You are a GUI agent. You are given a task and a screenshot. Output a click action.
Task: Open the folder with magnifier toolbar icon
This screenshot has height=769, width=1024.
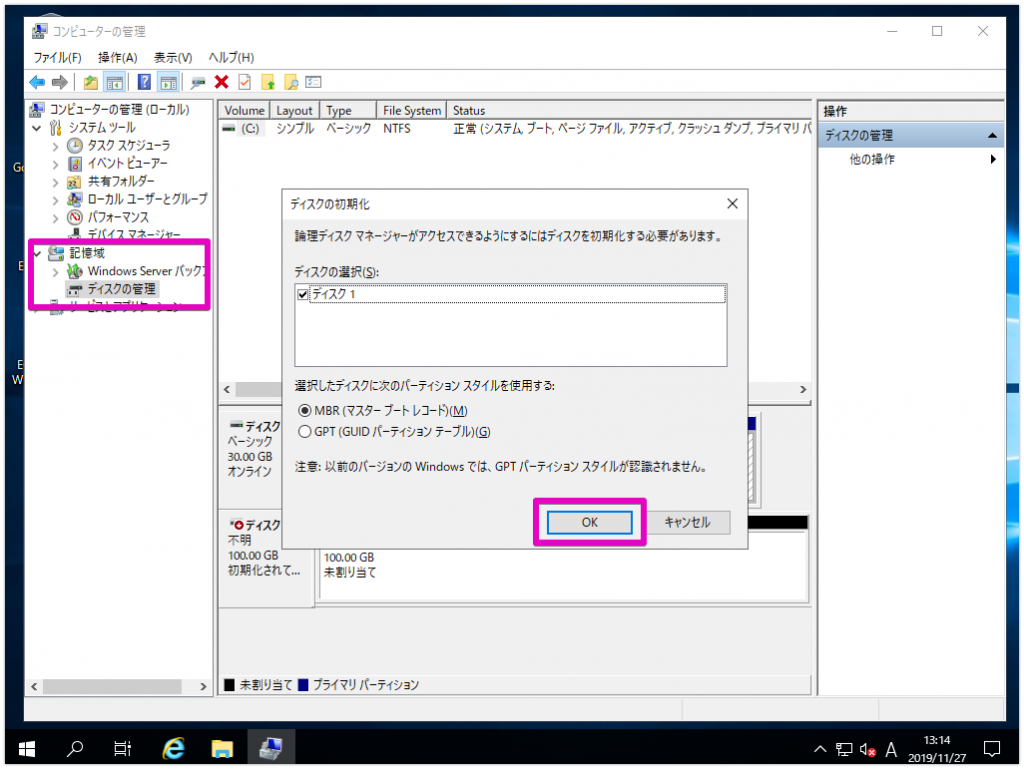point(291,82)
